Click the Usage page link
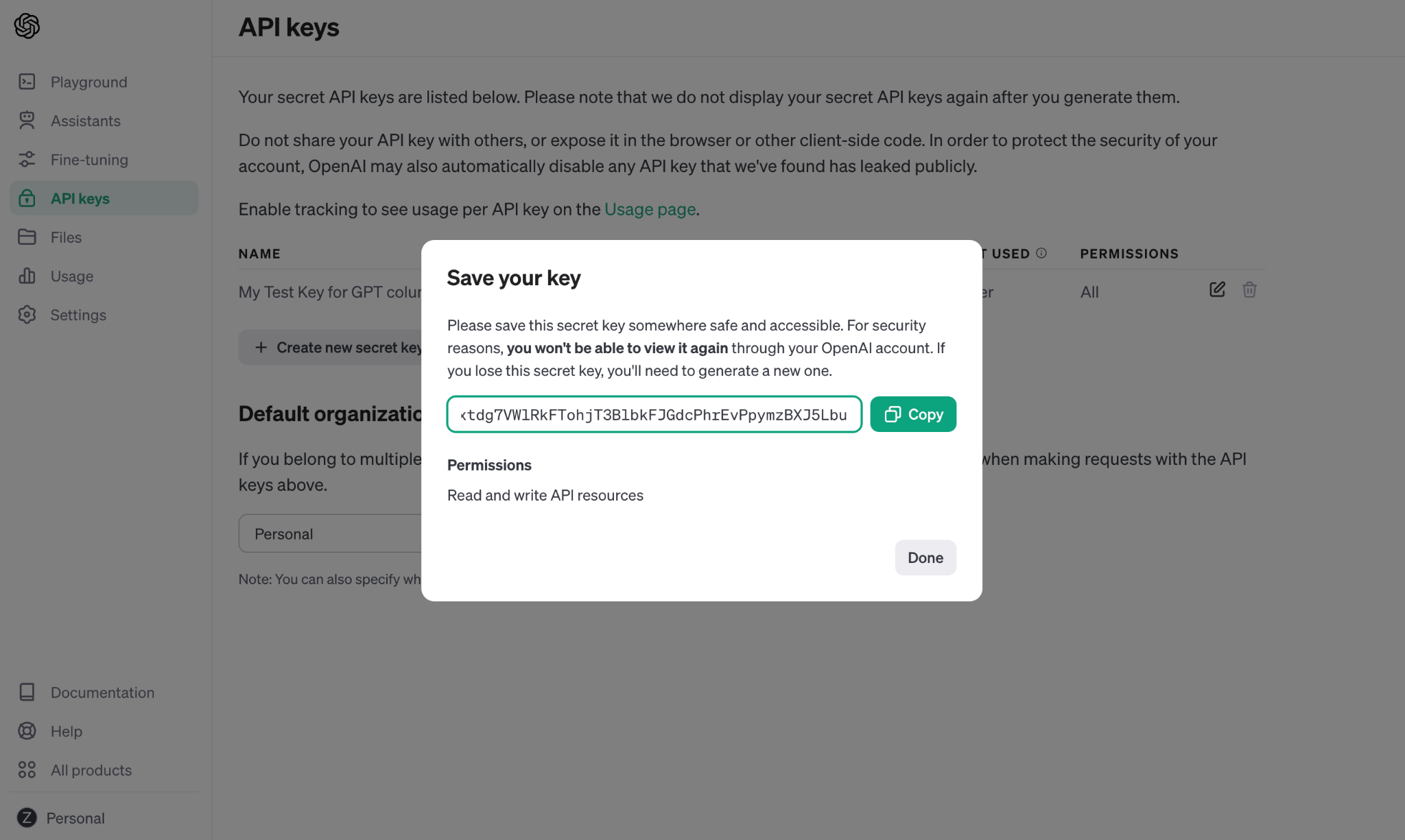The height and width of the screenshot is (840, 1405). [x=650, y=209]
